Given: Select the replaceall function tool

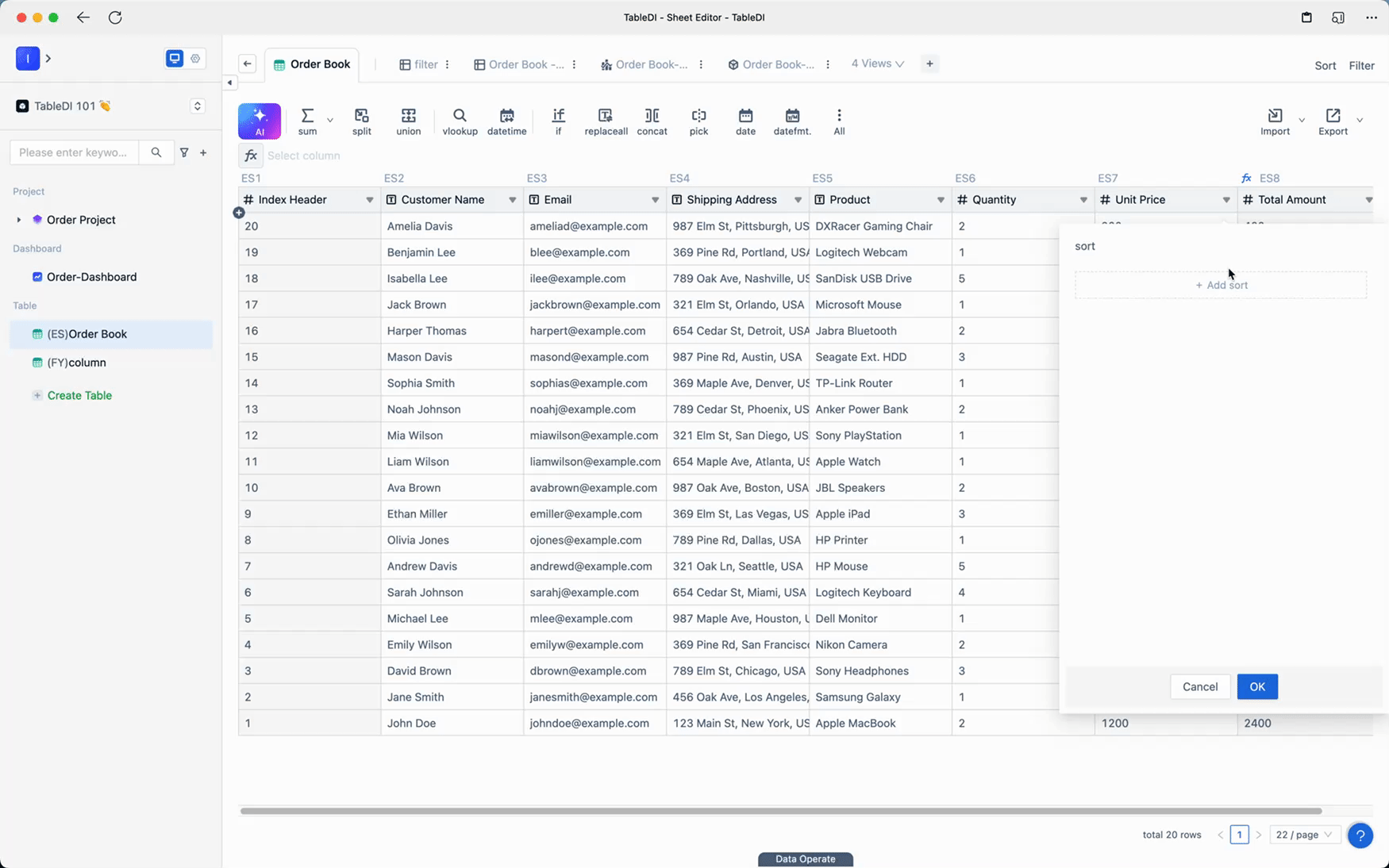Looking at the screenshot, I should [606, 121].
